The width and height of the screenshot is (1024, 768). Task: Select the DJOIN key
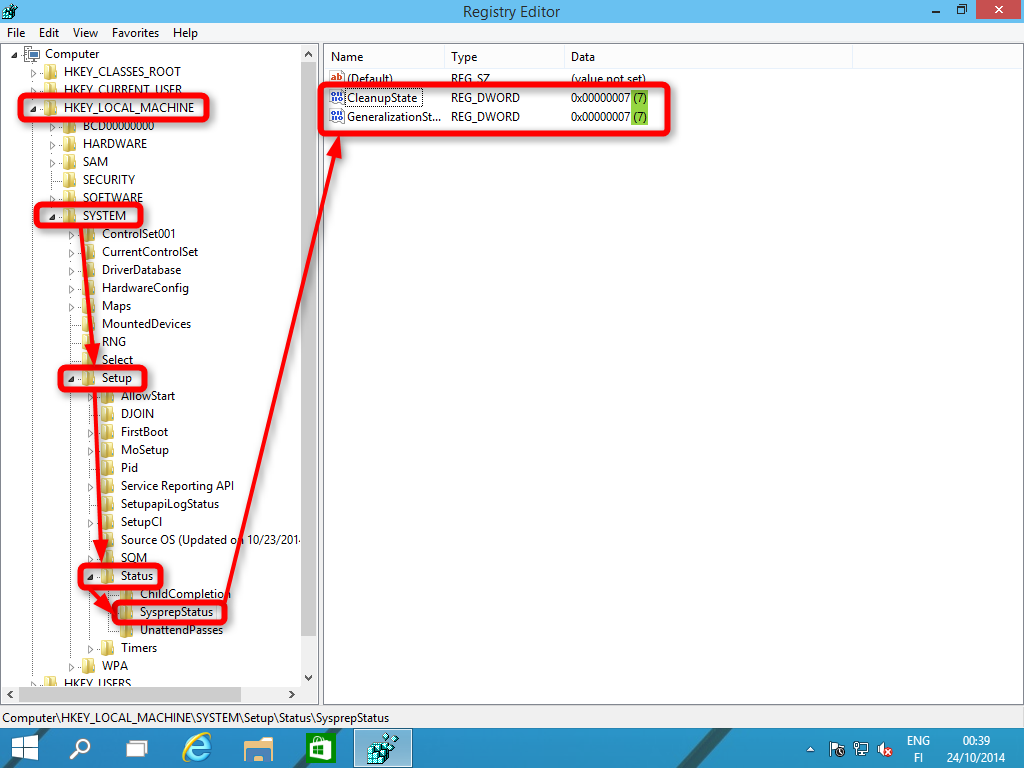tap(137, 414)
